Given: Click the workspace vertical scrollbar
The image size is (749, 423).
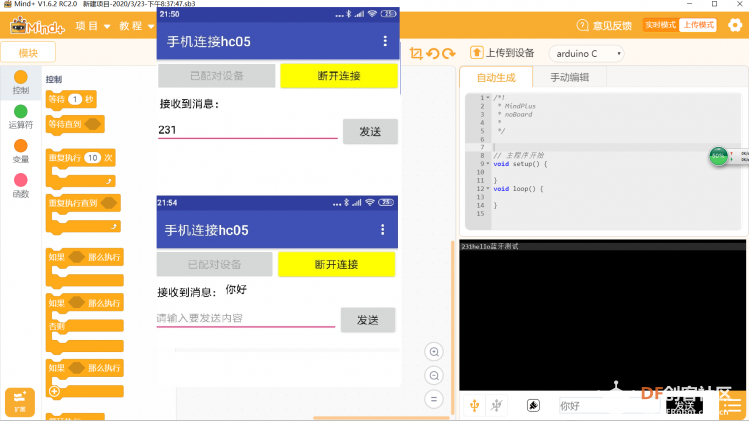Looking at the screenshot, I should click(452, 328).
